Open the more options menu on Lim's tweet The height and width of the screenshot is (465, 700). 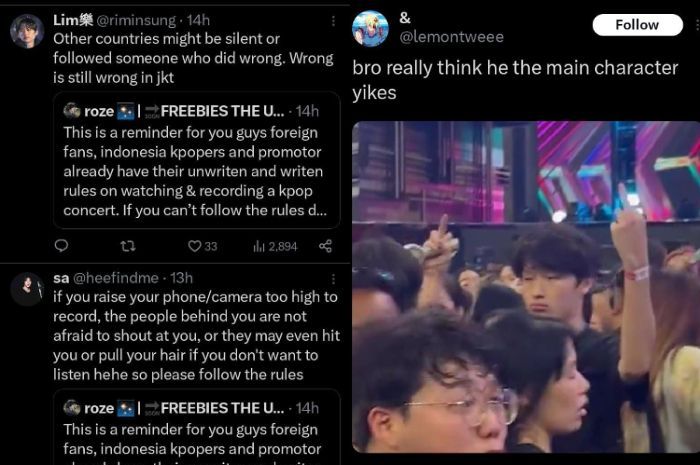pos(333,21)
